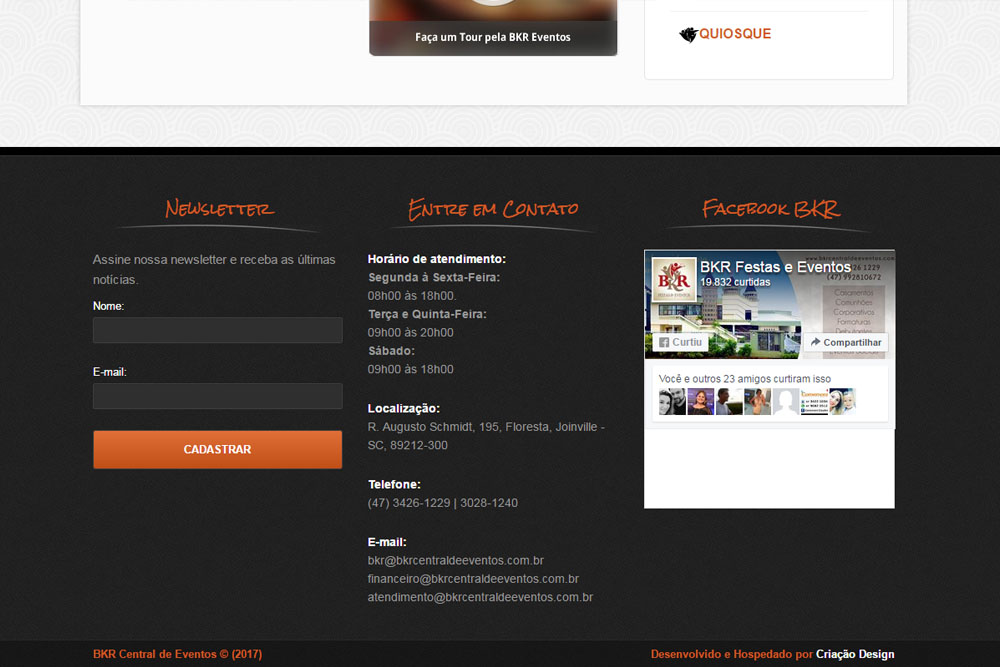This screenshot has width=1000, height=667.
Task: Click 'Localização:' label
Action: coord(404,409)
